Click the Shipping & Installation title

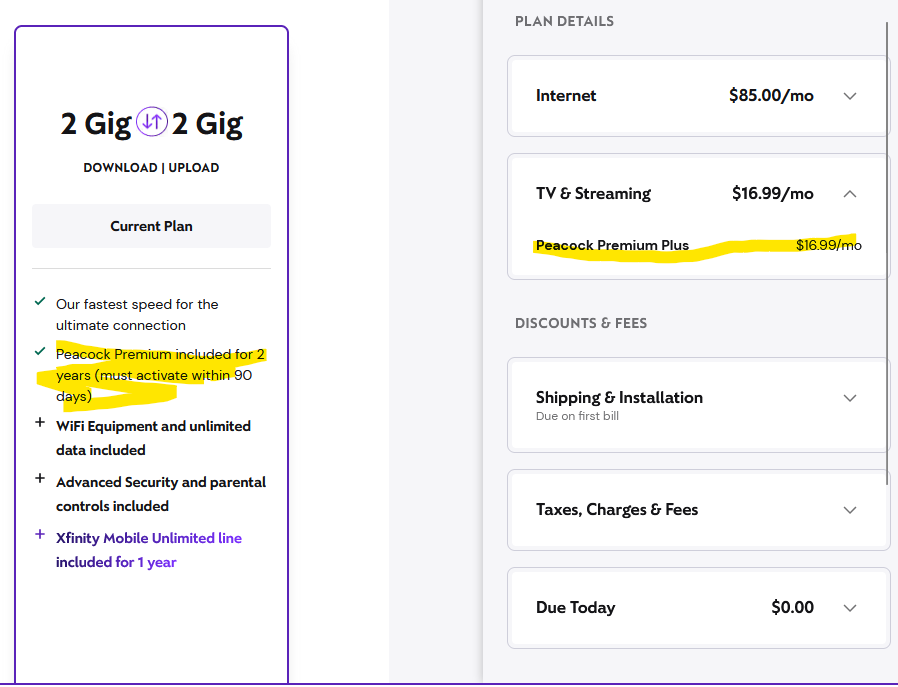[x=619, y=397]
